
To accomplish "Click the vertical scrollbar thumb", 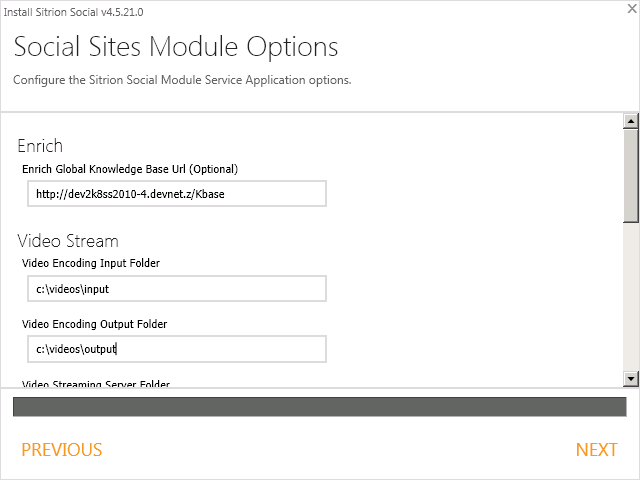I will [x=630, y=175].
